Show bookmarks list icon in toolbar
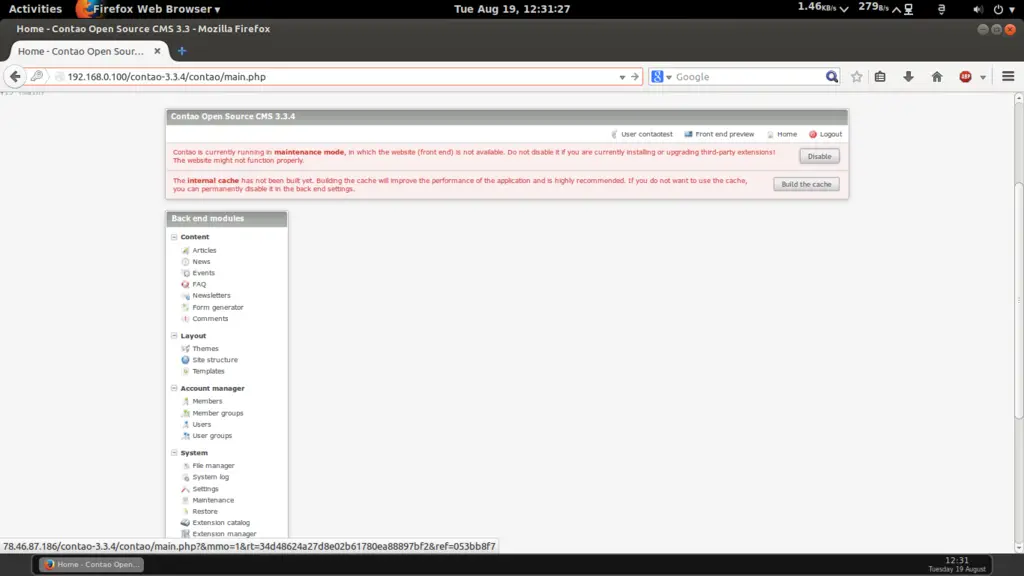The width and height of the screenshot is (1024, 576). click(880, 76)
